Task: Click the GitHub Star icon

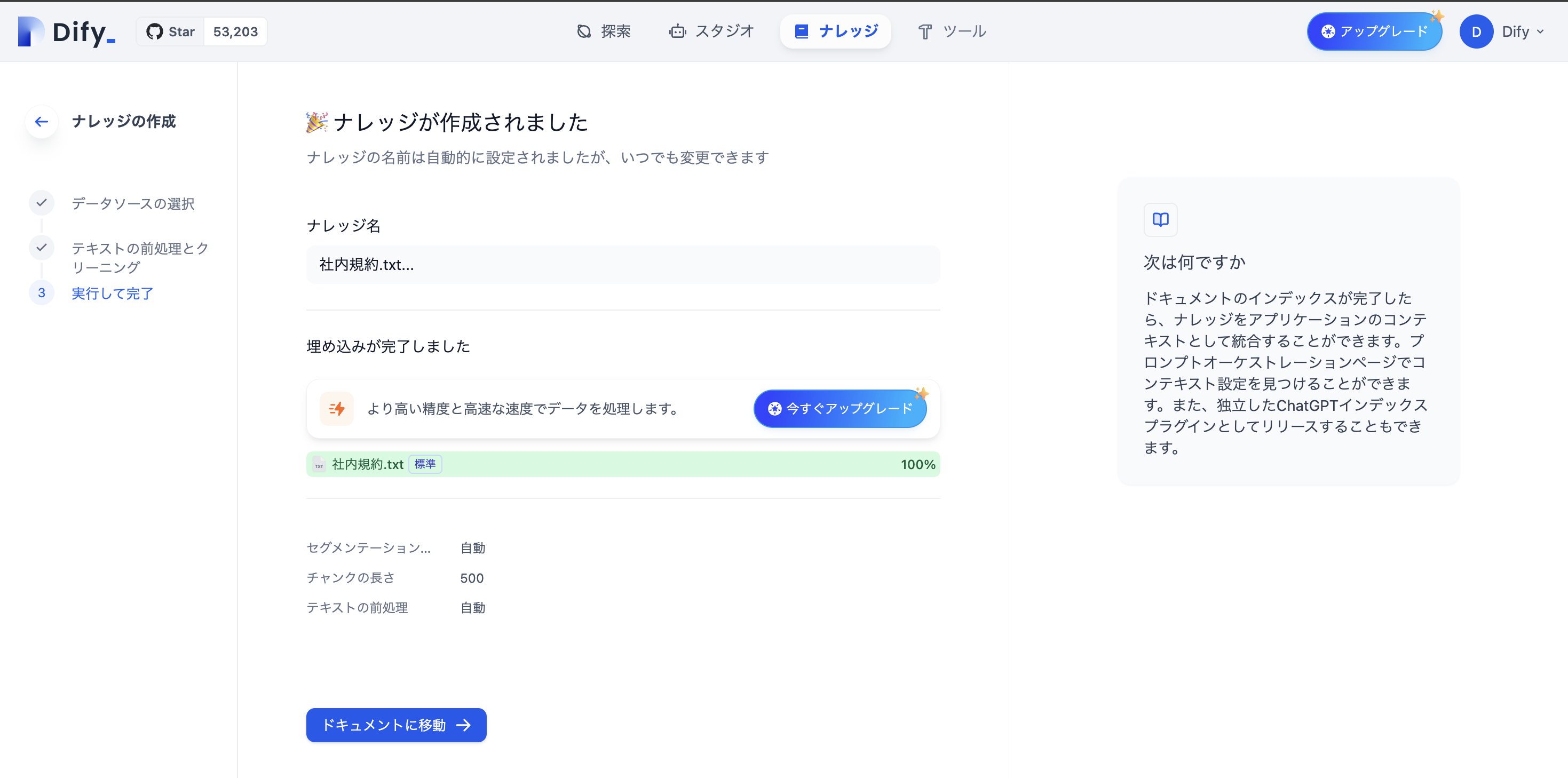Action: tap(155, 31)
